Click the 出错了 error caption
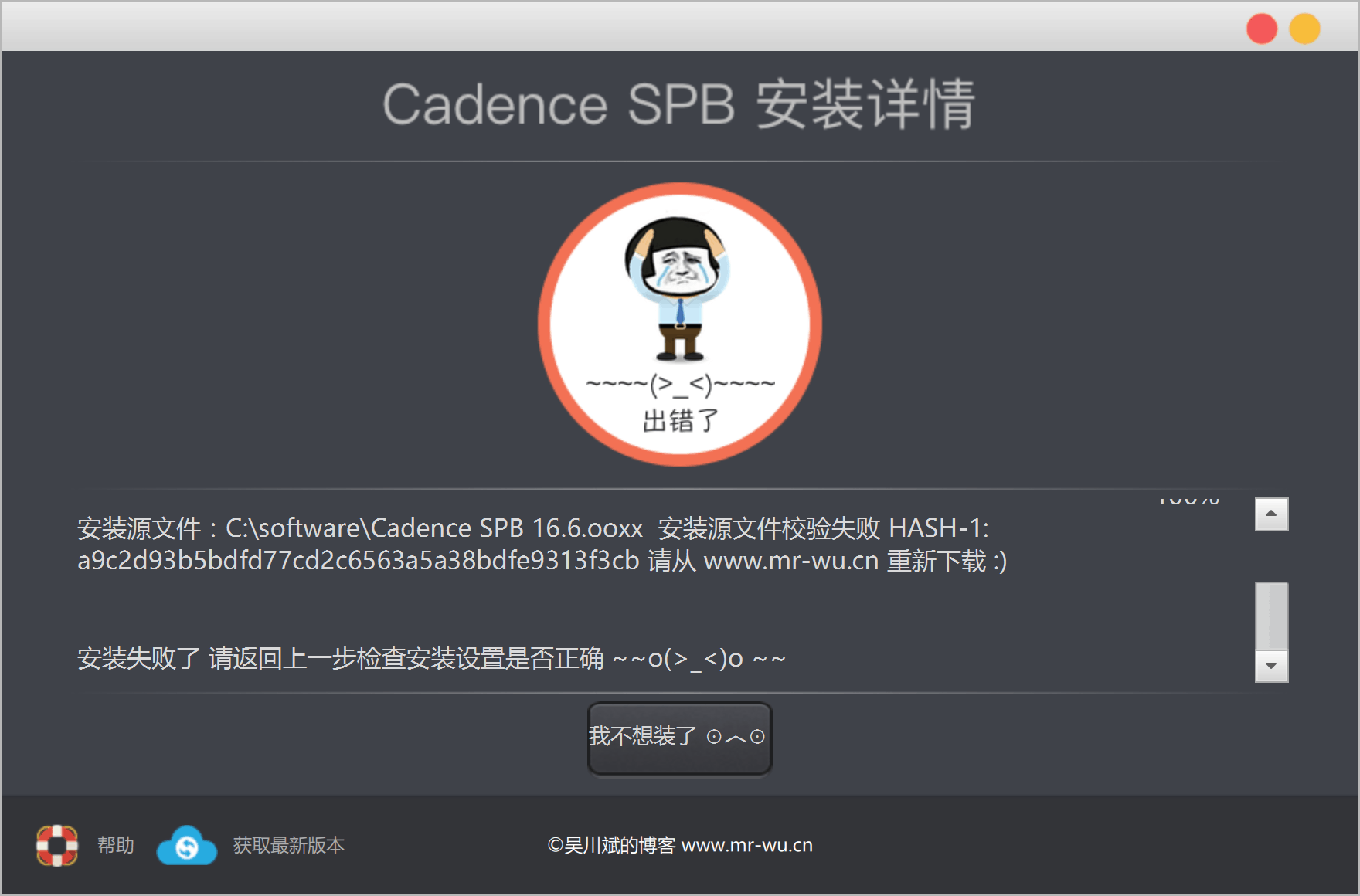Image resolution: width=1360 pixels, height=896 pixels. click(681, 421)
